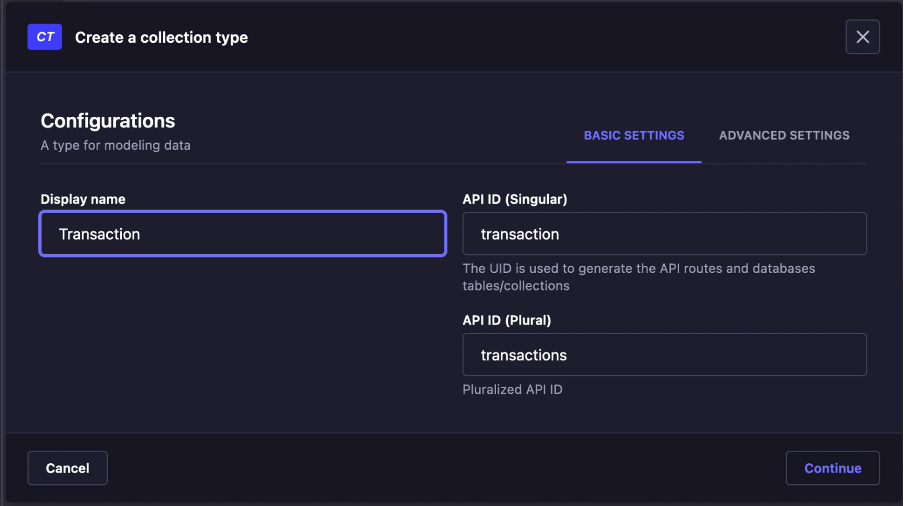Close the Create a collection type dialog
The height and width of the screenshot is (506, 904).
(862, 38)
